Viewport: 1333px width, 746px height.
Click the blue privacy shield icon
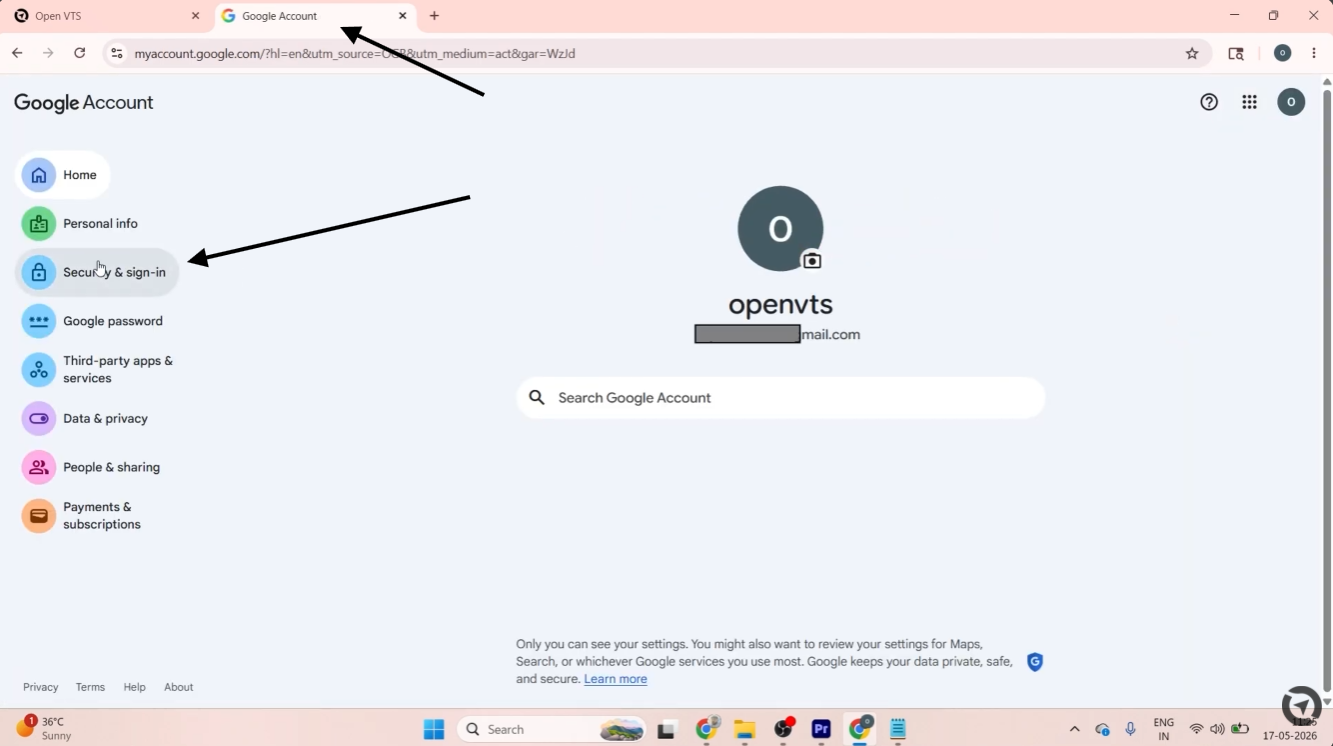click(1035, 662)
